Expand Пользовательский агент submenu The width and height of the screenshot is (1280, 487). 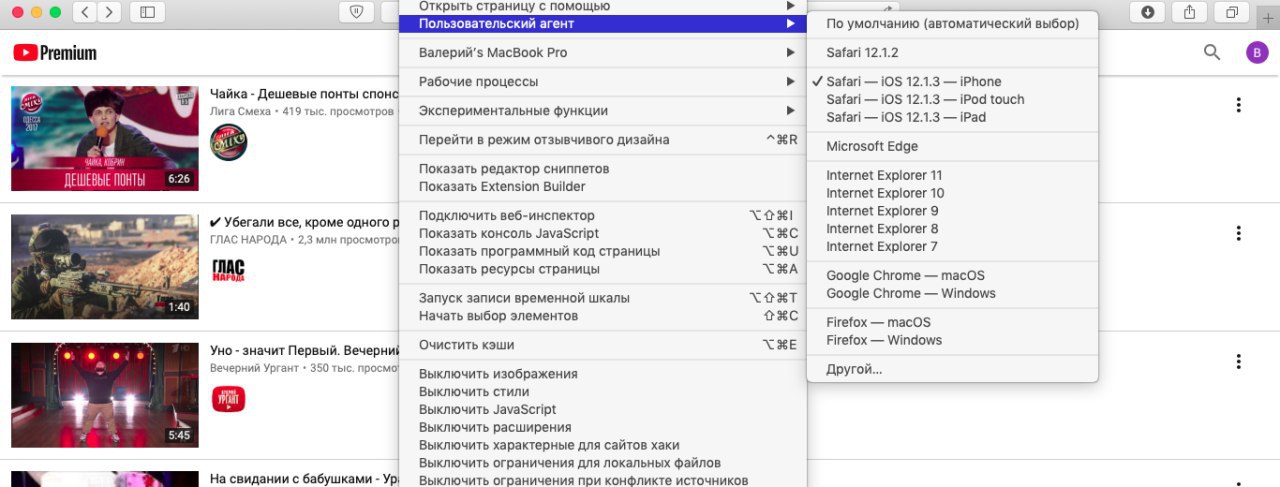[602, 23]
